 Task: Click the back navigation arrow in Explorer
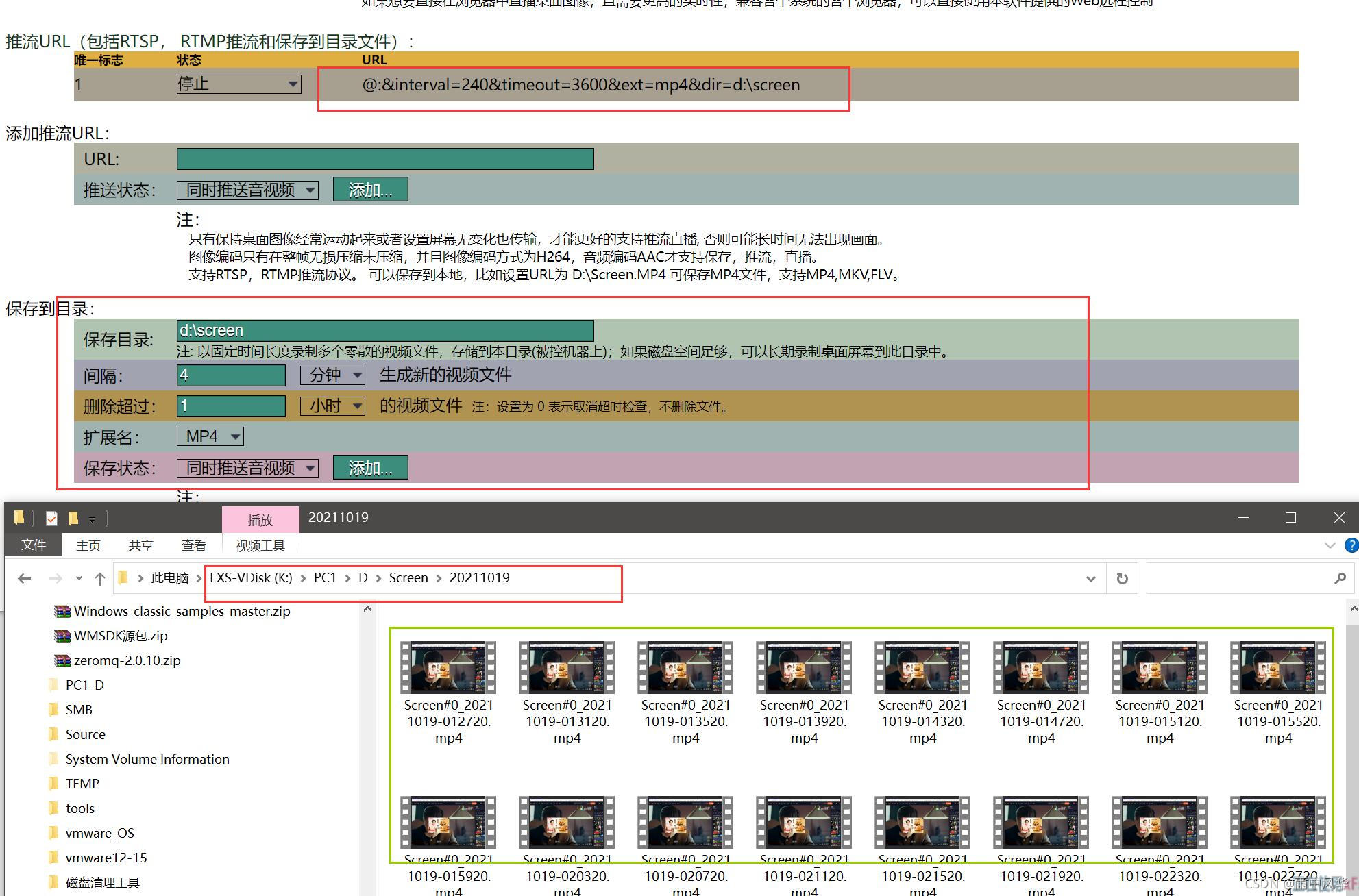click(x=25, y=579)
